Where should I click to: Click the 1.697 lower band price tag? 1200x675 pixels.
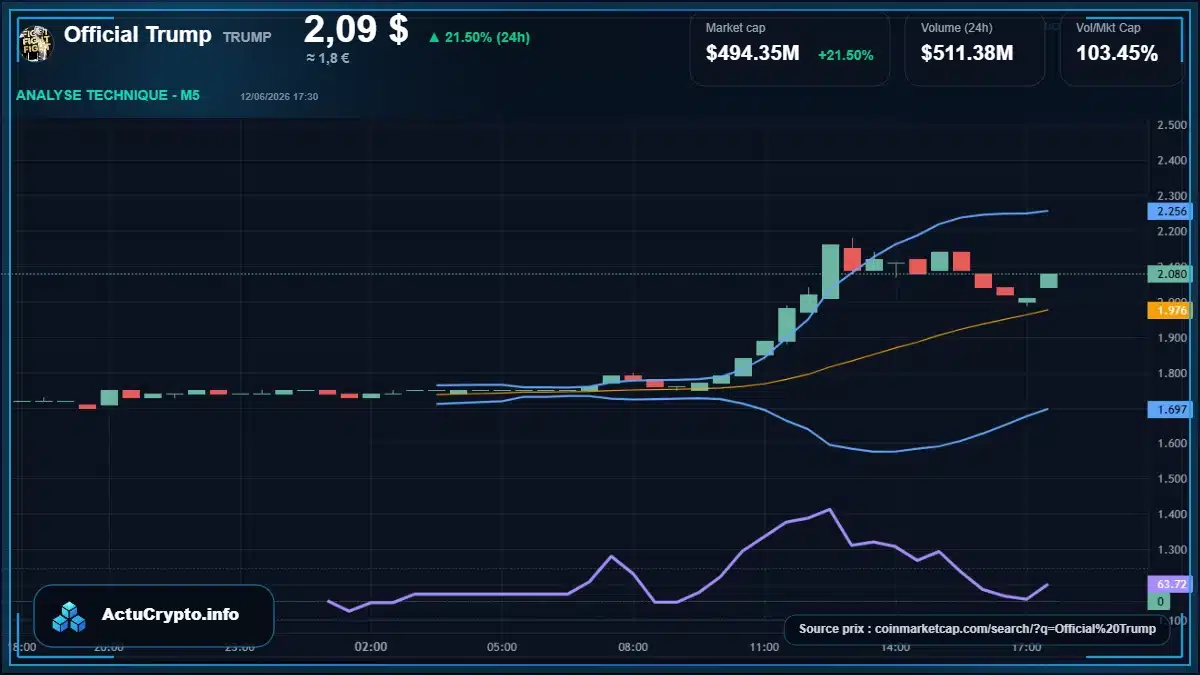coord(1171,409)
